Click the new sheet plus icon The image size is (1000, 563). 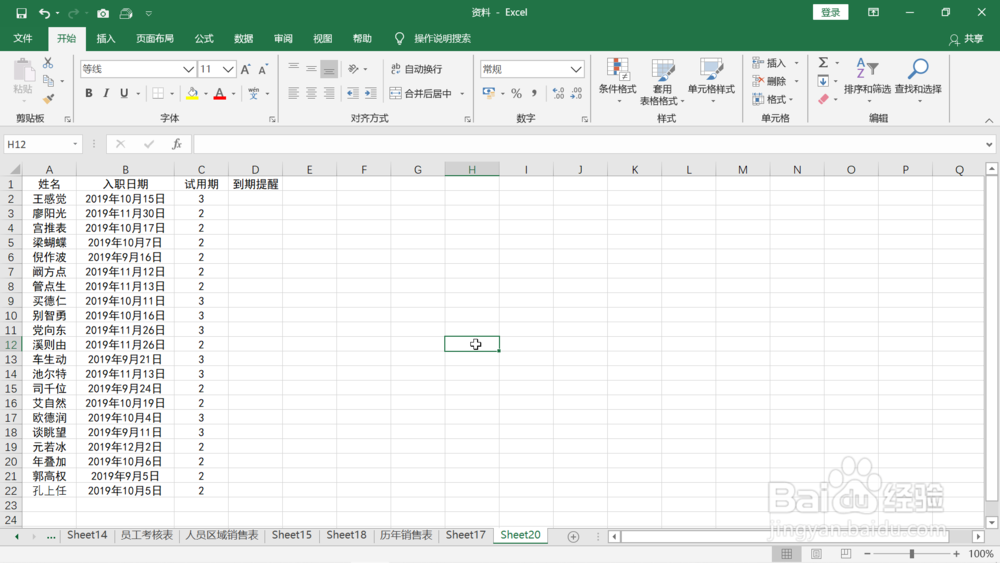tap(573, 537)
